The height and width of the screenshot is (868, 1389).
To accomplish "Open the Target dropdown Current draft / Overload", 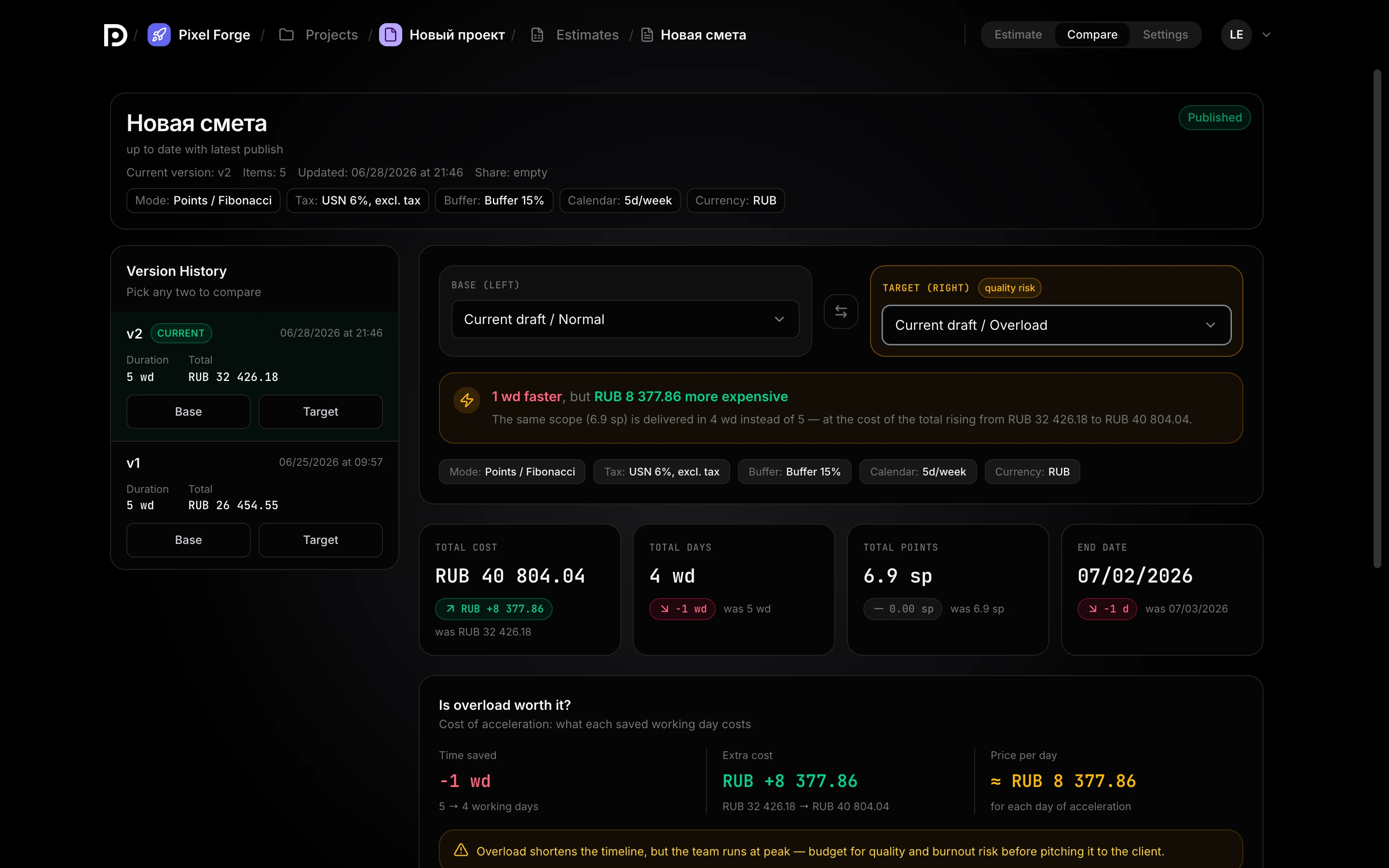I will pyautogui.click(x=1056, y=325).
